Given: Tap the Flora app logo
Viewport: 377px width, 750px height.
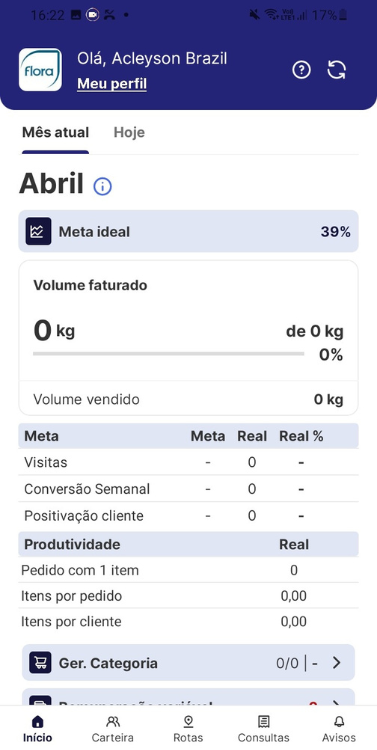Looking at the screenshot, I should point(40,70).
